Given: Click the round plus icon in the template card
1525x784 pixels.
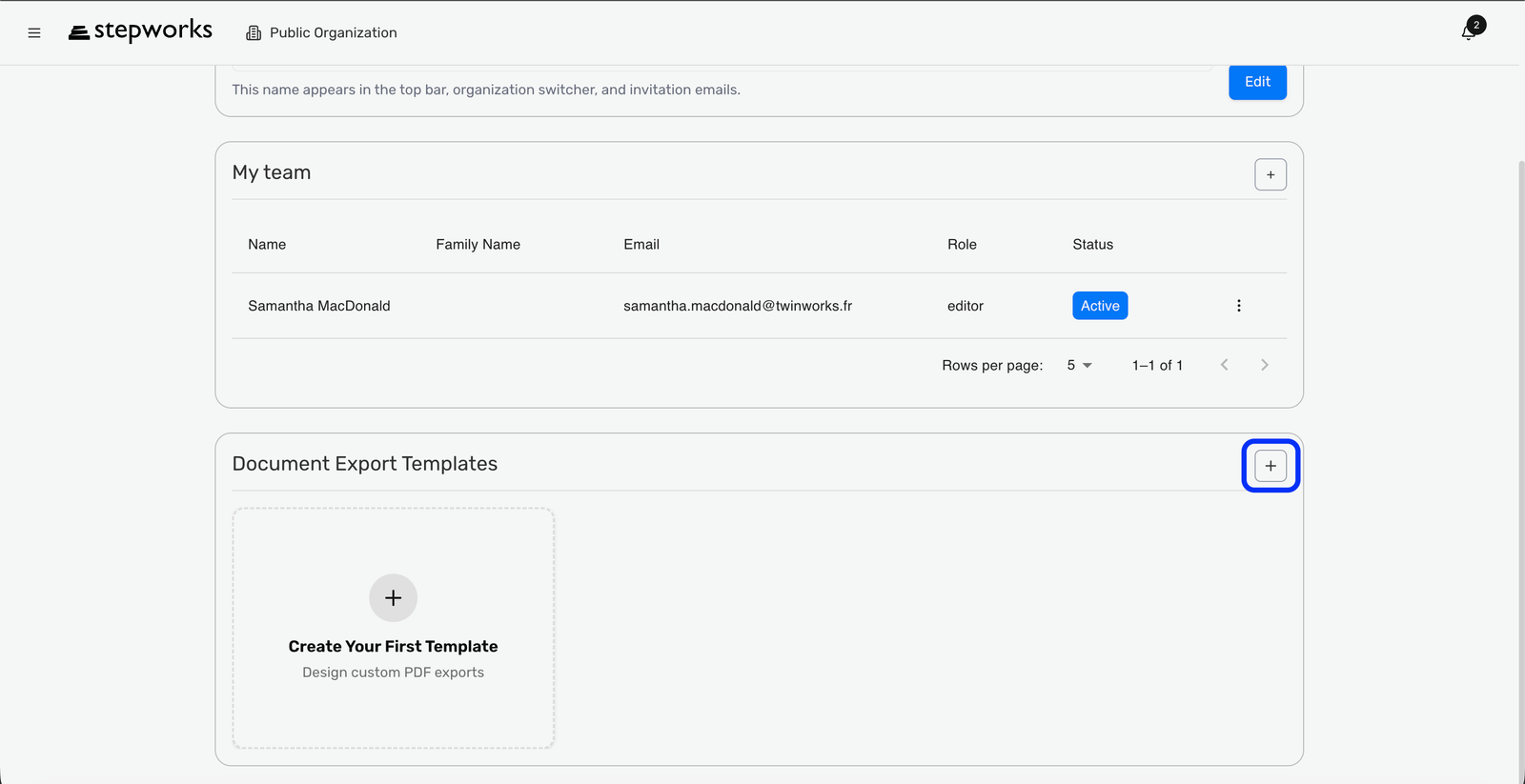Looking at the screenshot, I should click(x=394, y=597).
